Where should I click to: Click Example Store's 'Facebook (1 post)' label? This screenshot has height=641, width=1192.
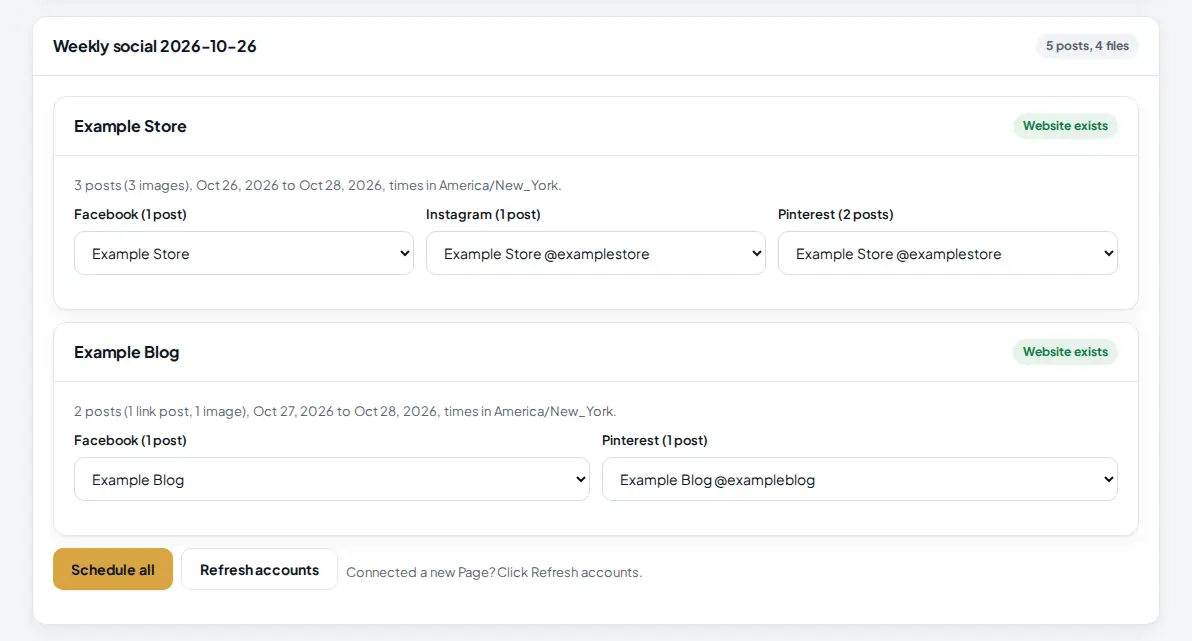click(x=130, y=214)
